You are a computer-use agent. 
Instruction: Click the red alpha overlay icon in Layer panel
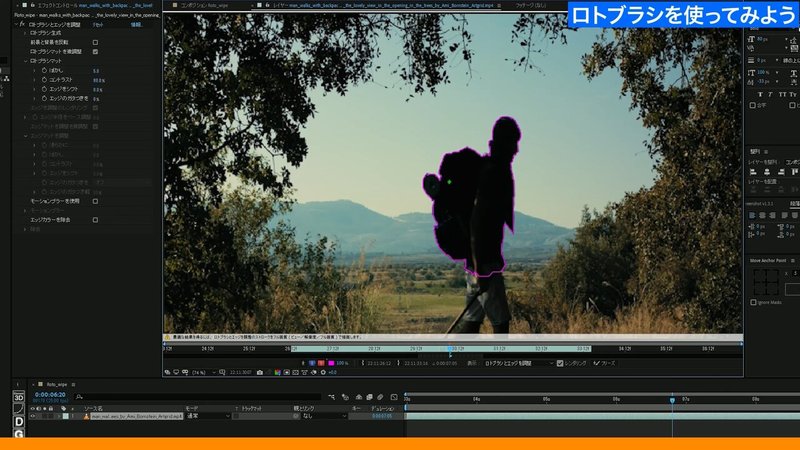321,363
